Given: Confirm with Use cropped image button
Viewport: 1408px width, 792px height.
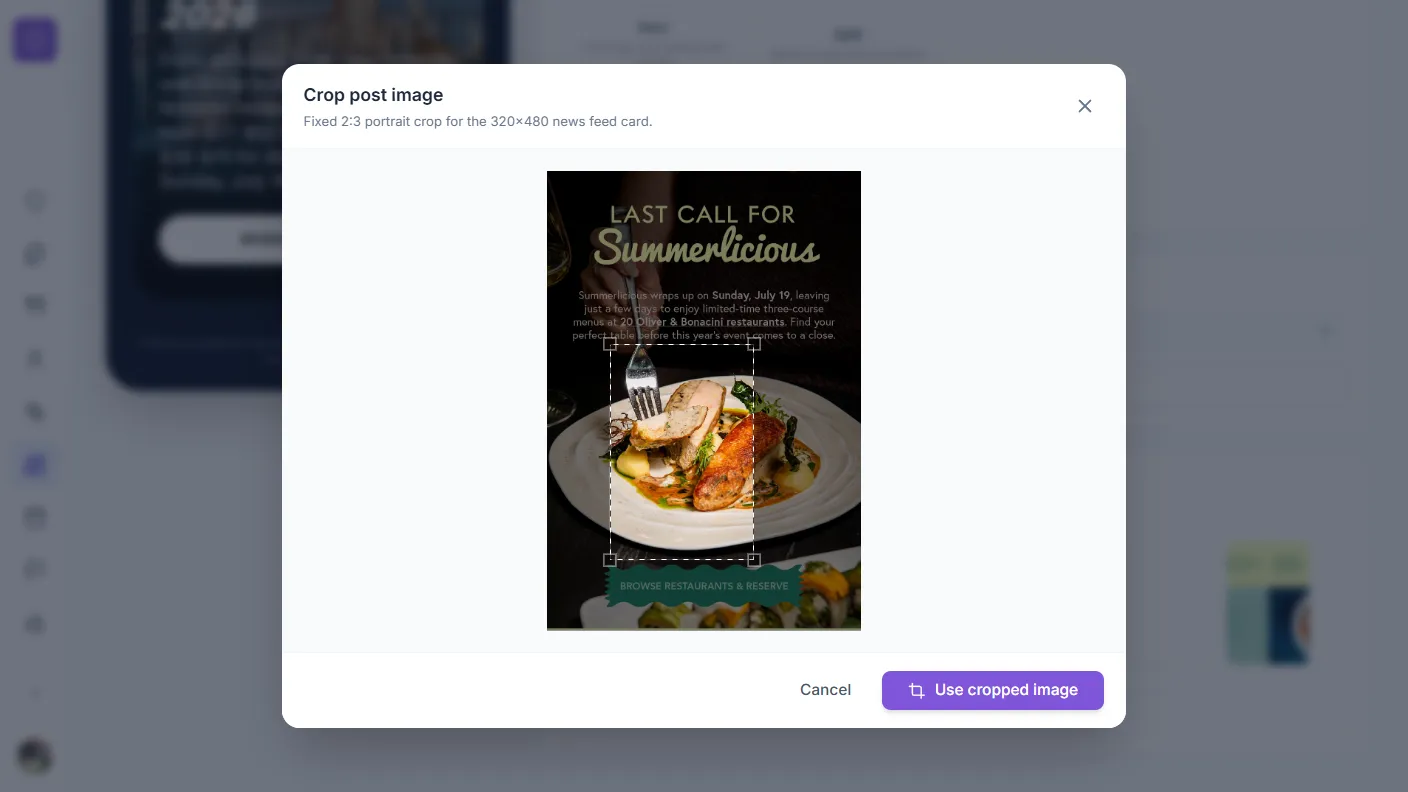Looking at the screenshot, I should coord(993,690).
